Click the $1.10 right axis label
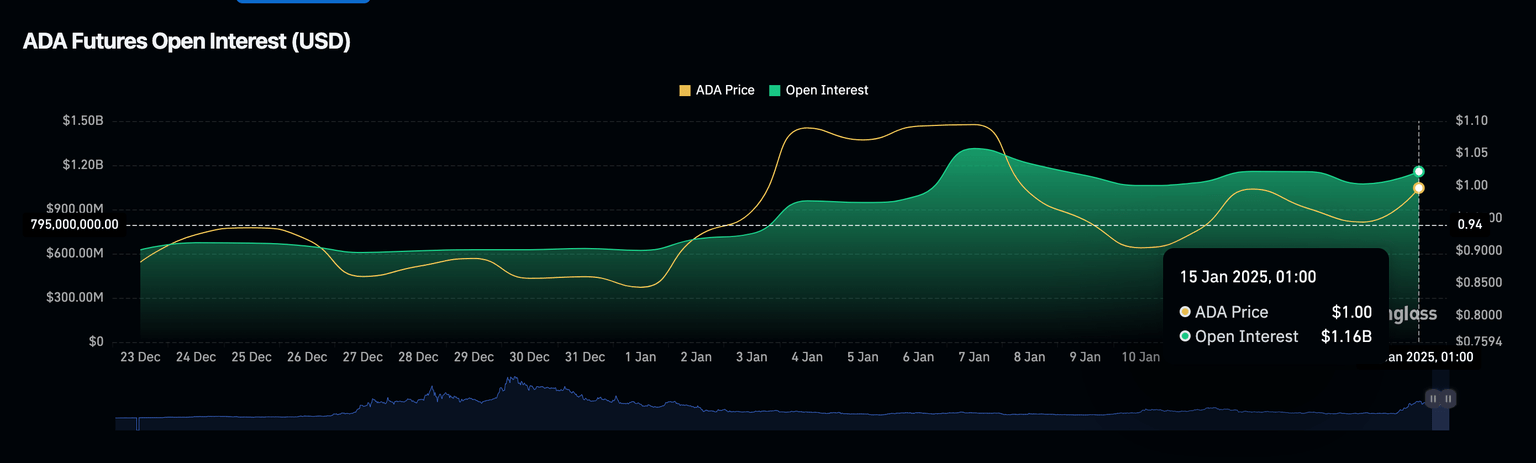1536x463 pixels. click(1472, 121)
